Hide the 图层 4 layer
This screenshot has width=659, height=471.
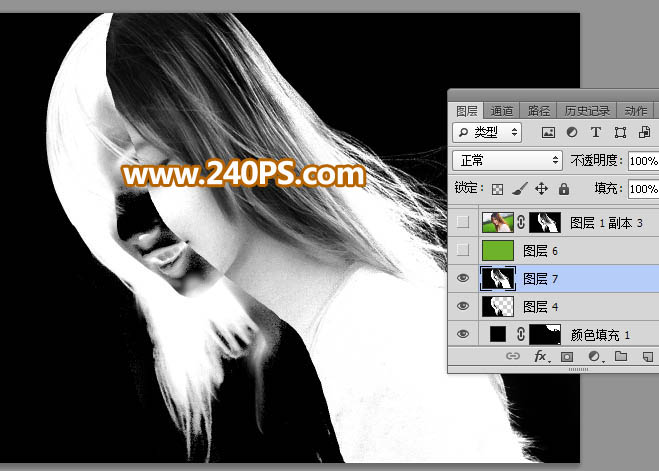pyautogui.click(x=463, y=306)
